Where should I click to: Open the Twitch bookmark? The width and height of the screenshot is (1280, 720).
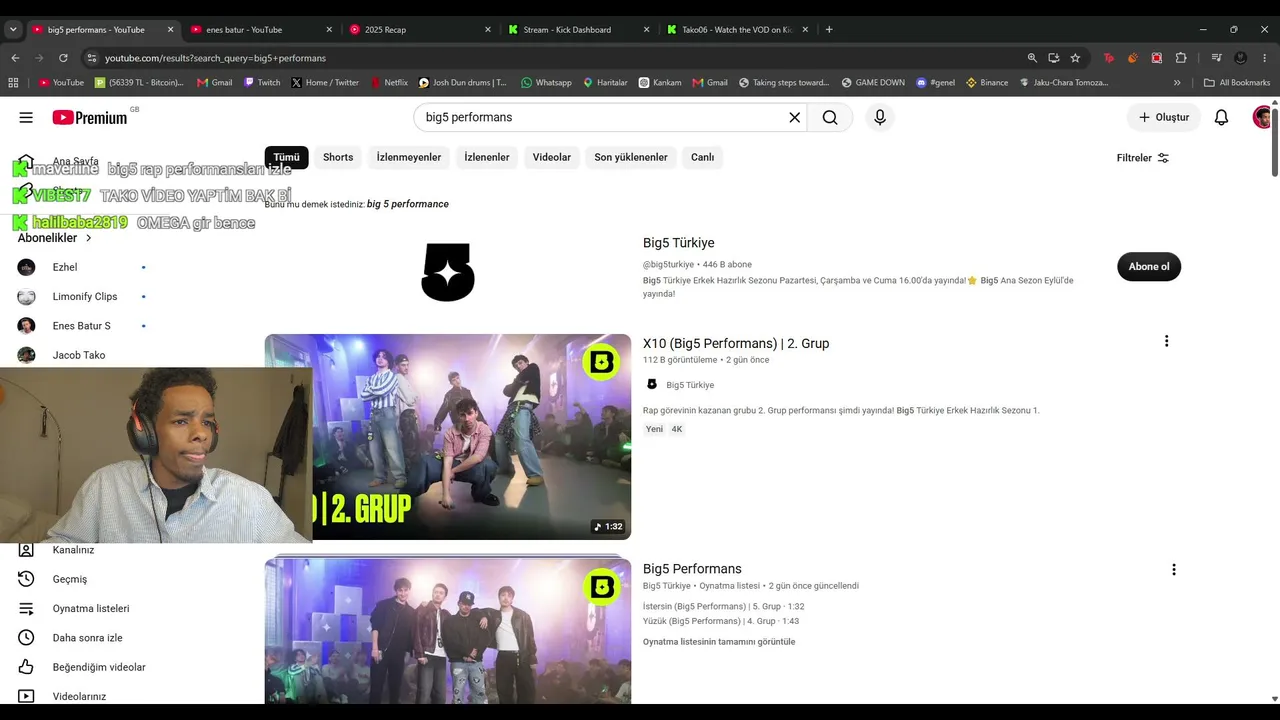tap(262, 83)
